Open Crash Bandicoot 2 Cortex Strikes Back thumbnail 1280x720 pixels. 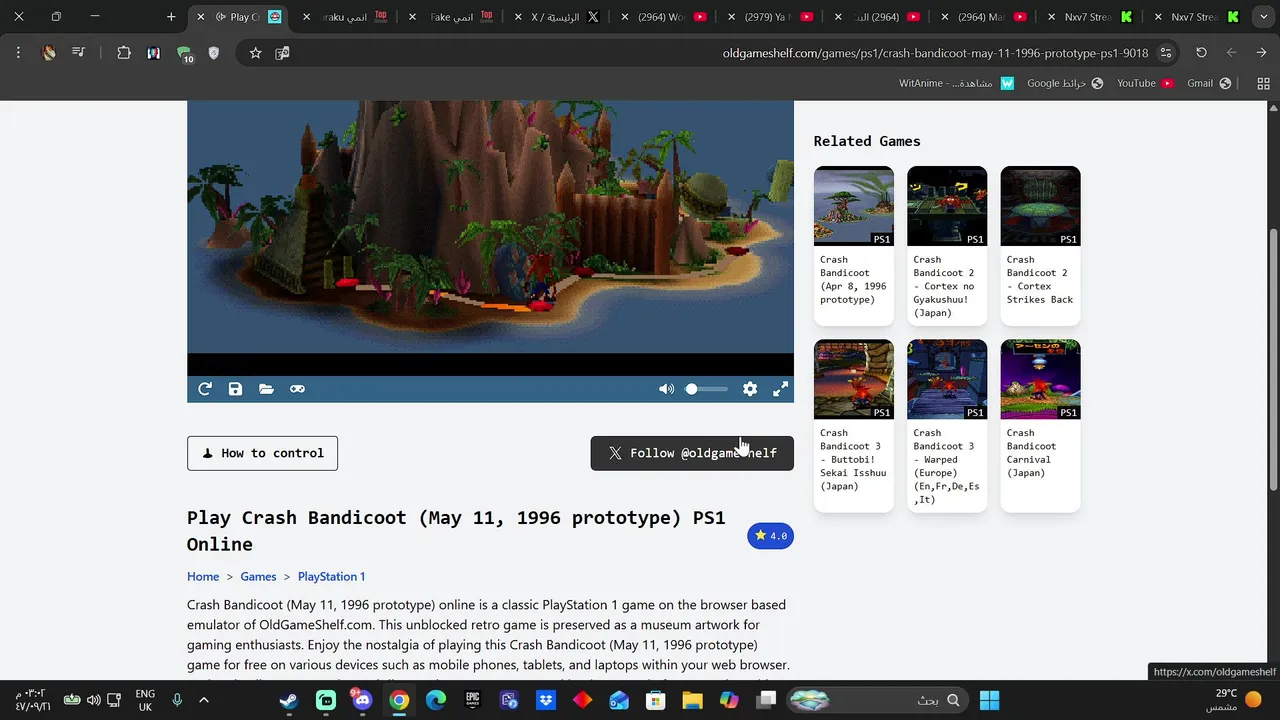click(x=1040, y=206)
